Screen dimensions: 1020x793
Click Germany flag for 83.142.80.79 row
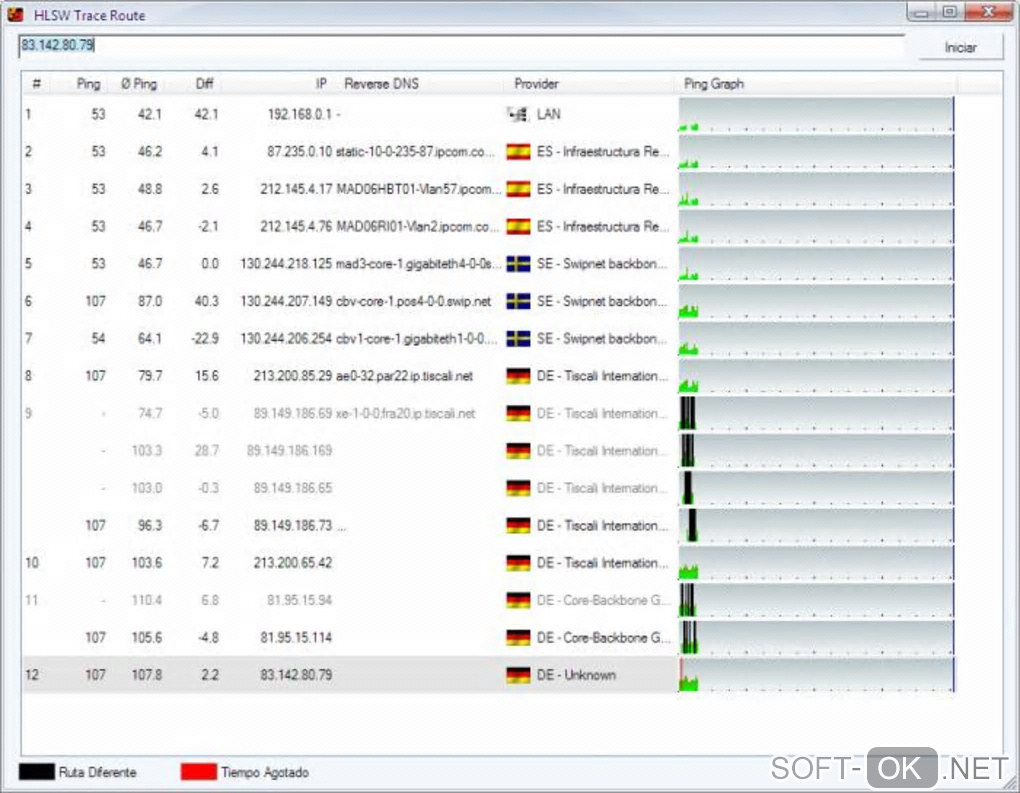[x=518, y=675]
